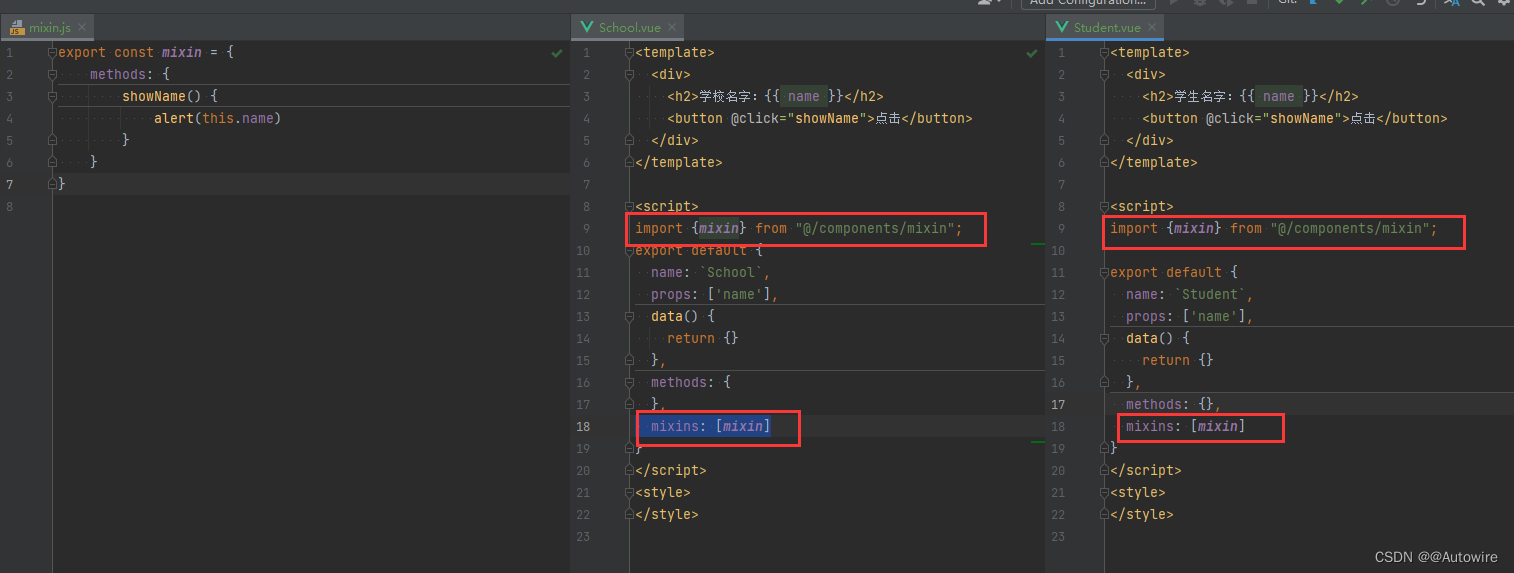Click name: `School` line

click(711, 272)
